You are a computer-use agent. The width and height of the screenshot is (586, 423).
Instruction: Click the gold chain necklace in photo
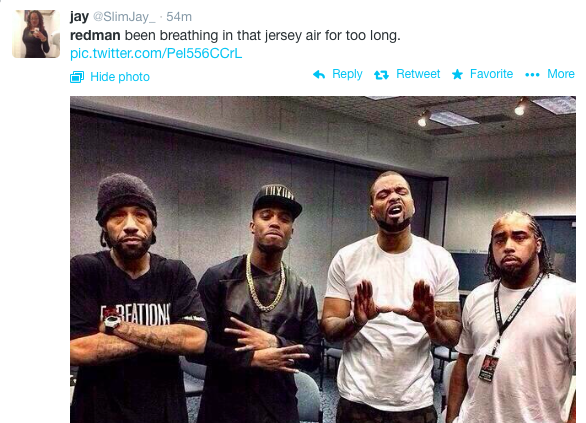click(x=265, y=283)
